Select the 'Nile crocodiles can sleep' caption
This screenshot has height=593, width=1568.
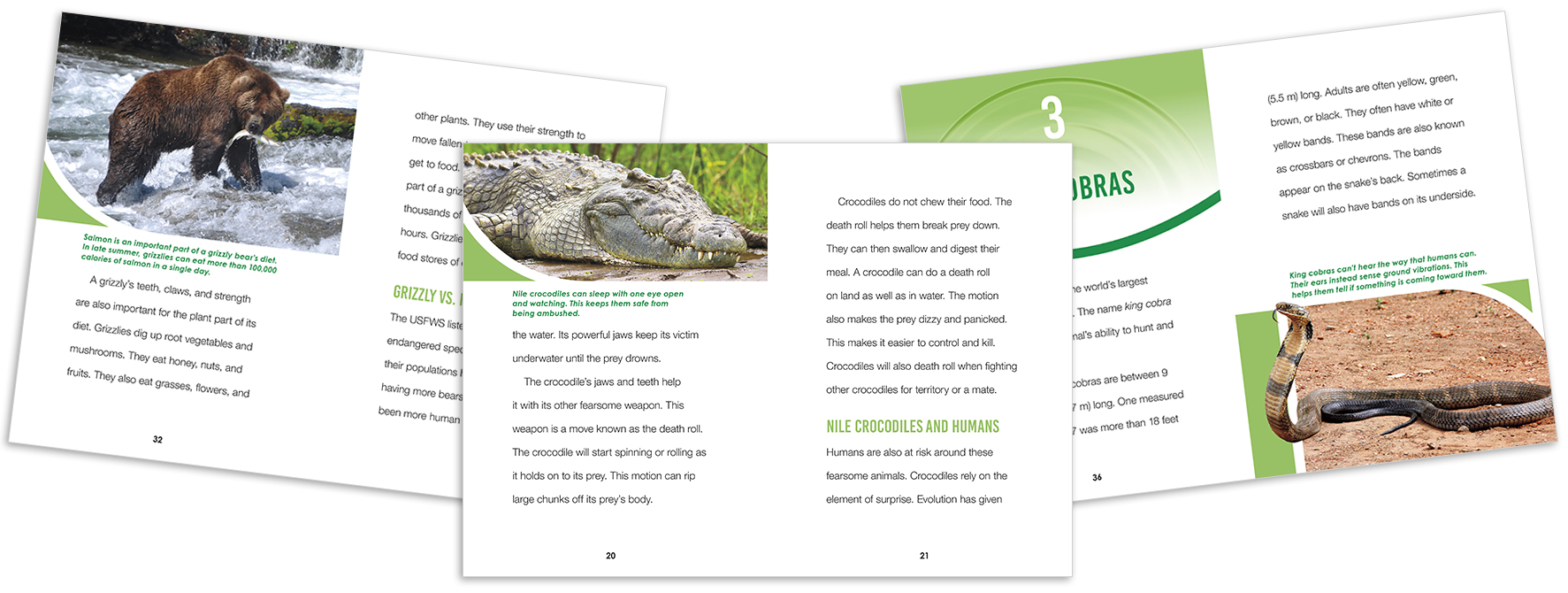click(x=598, y=304)
